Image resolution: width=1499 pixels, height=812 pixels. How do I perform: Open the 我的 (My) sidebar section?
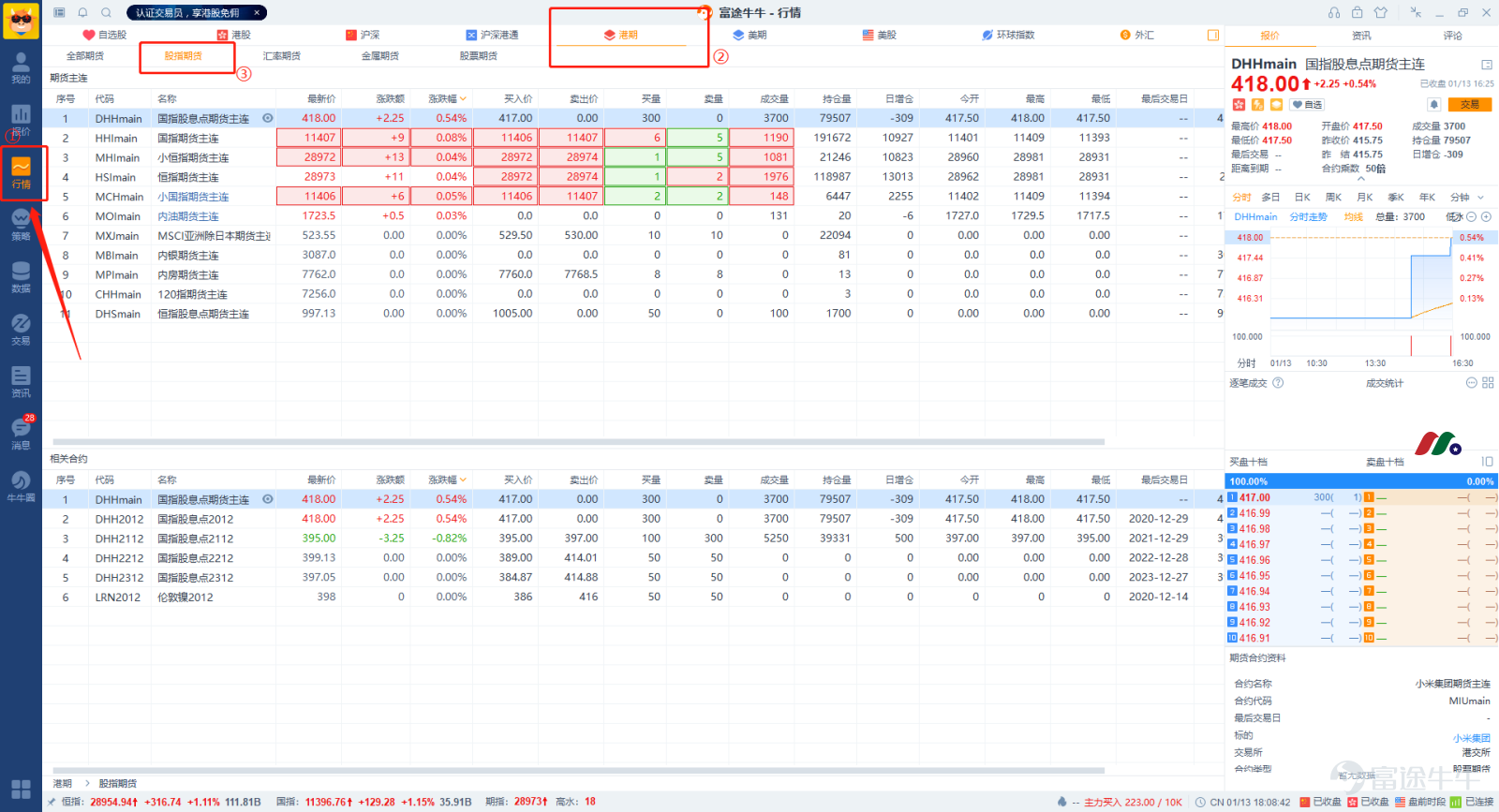[21, 67]
